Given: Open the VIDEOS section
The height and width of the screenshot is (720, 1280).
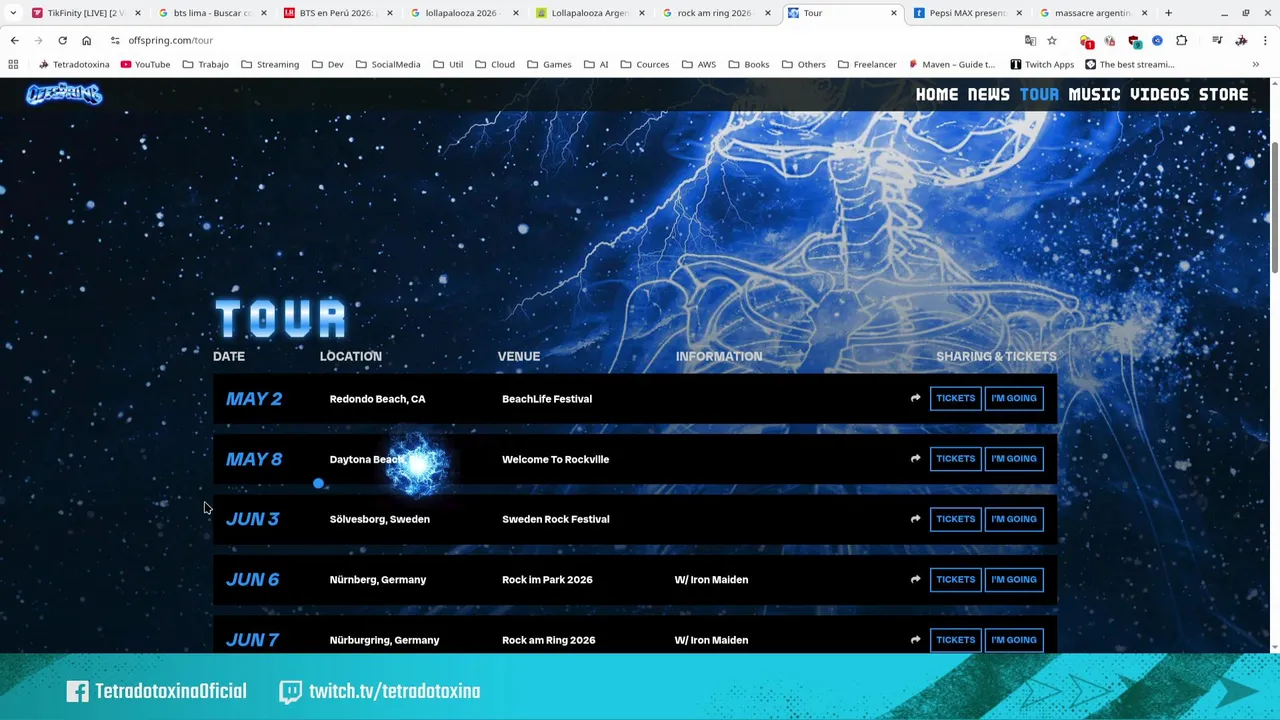Looking at the screenshot, I should point(1160,94).
